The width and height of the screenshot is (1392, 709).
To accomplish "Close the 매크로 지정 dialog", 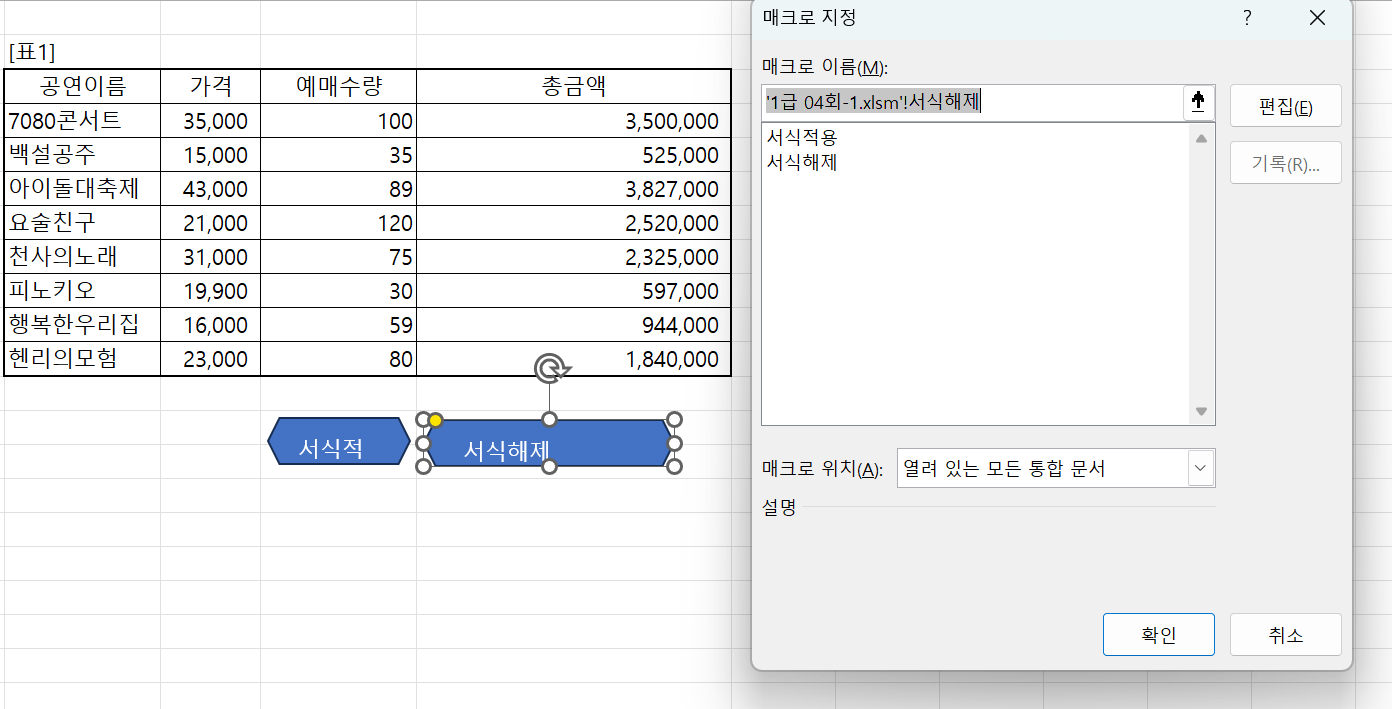I will coord(1317,18).
